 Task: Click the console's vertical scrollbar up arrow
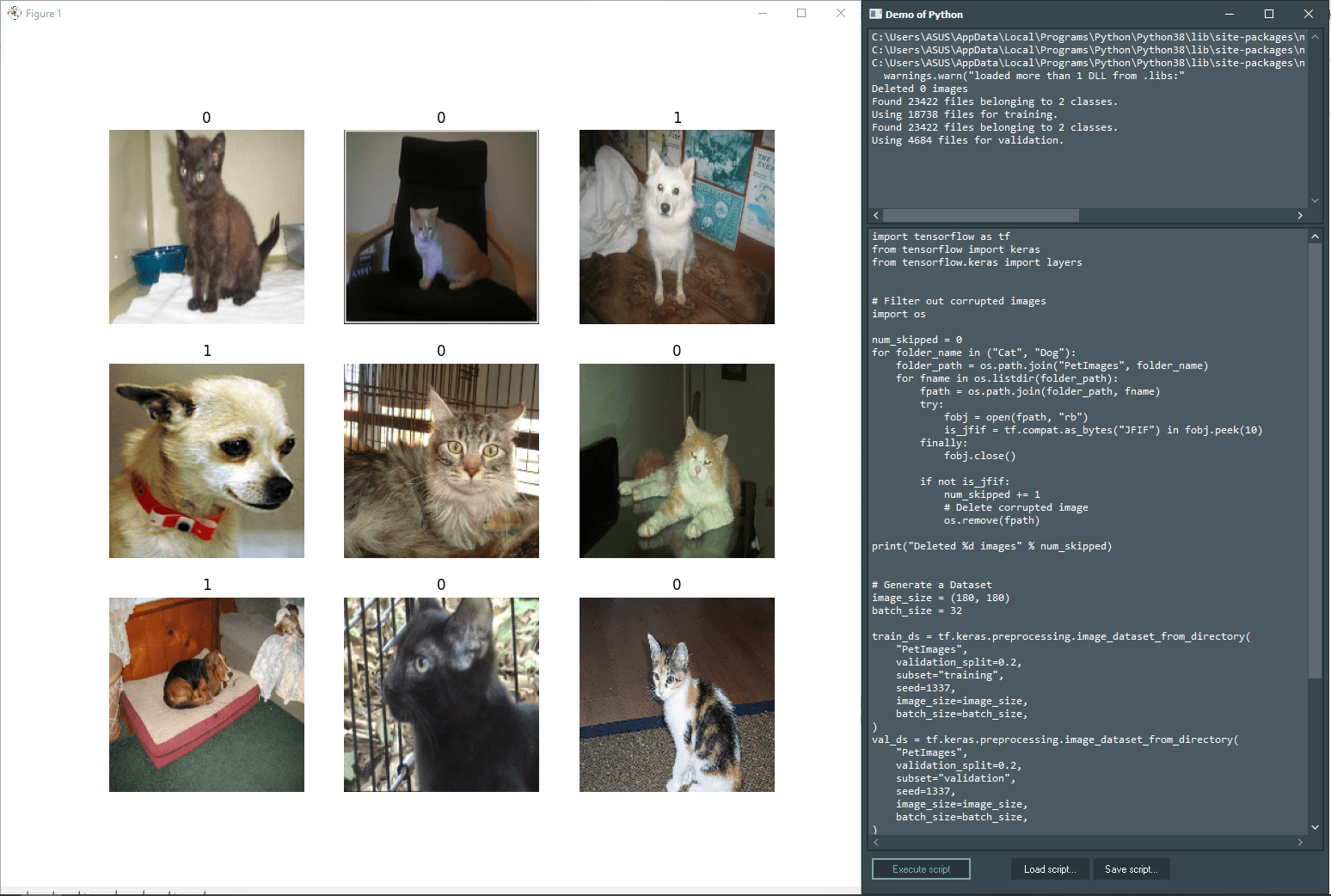[1315, 36]
